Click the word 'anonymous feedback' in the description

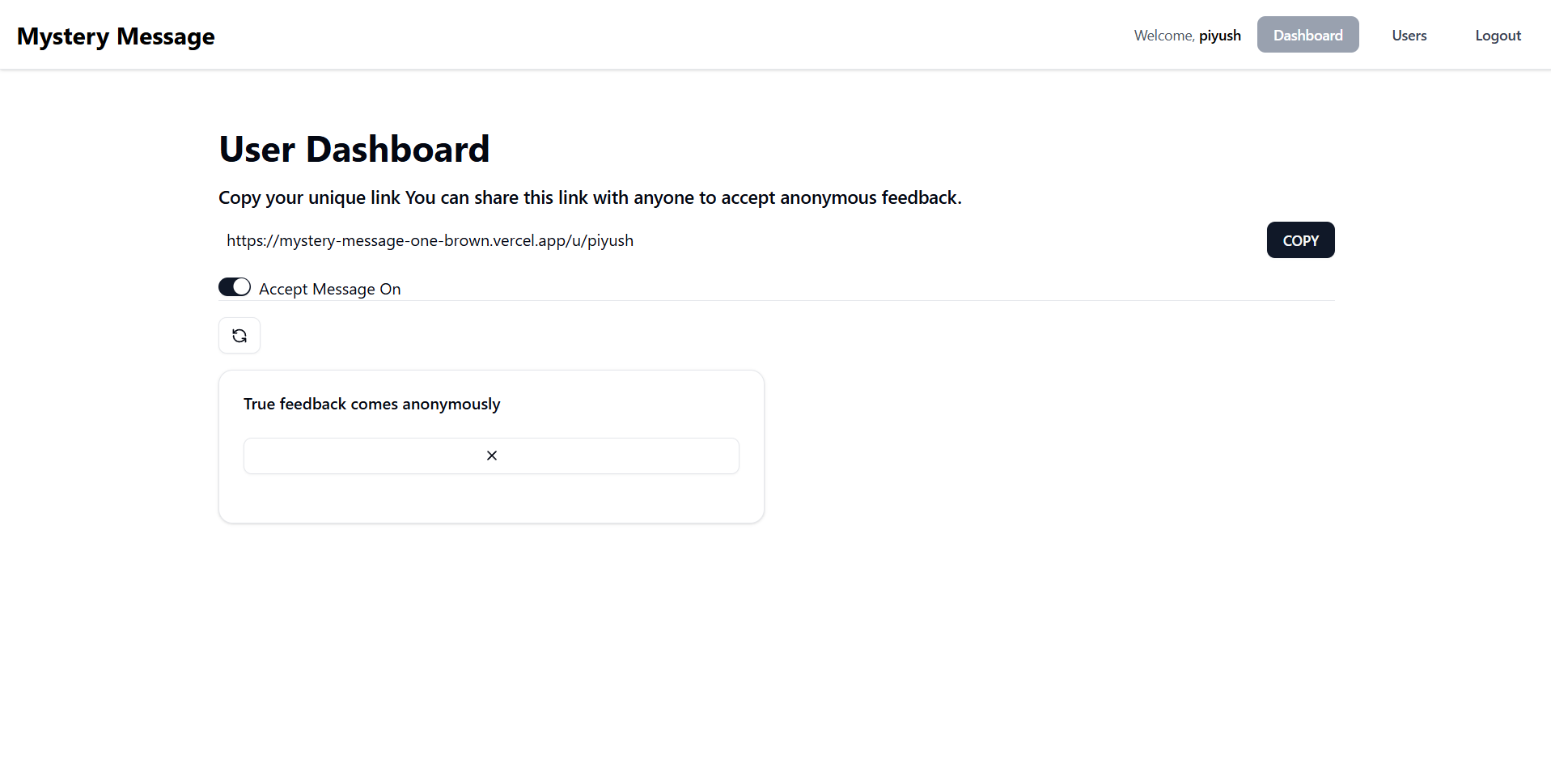click(871, 197)
